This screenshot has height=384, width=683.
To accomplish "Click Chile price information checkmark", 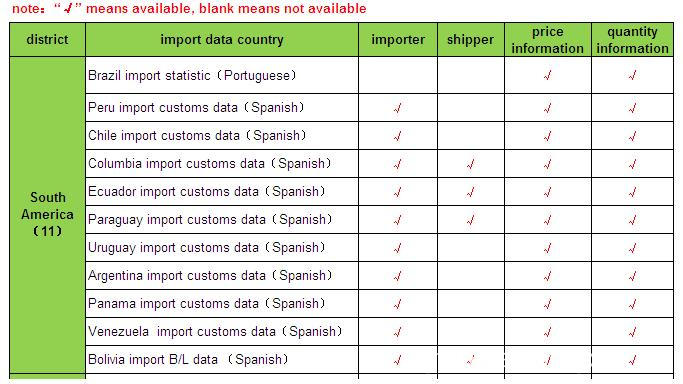I will click(548, 136).
